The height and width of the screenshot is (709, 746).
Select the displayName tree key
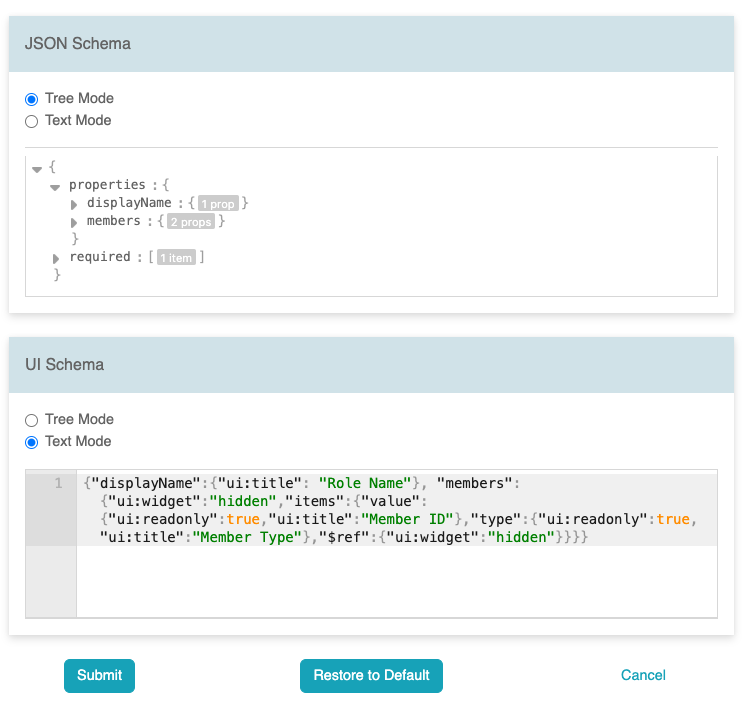tap(129, 203)
